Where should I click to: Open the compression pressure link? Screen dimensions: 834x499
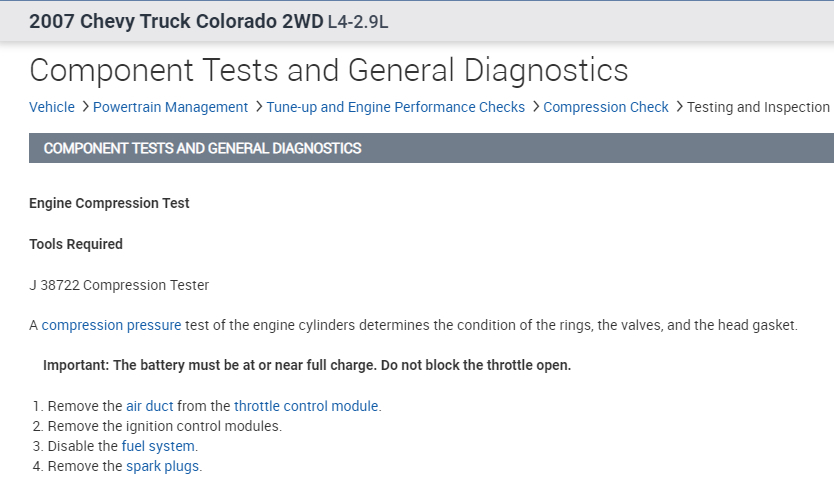(111, 325)
